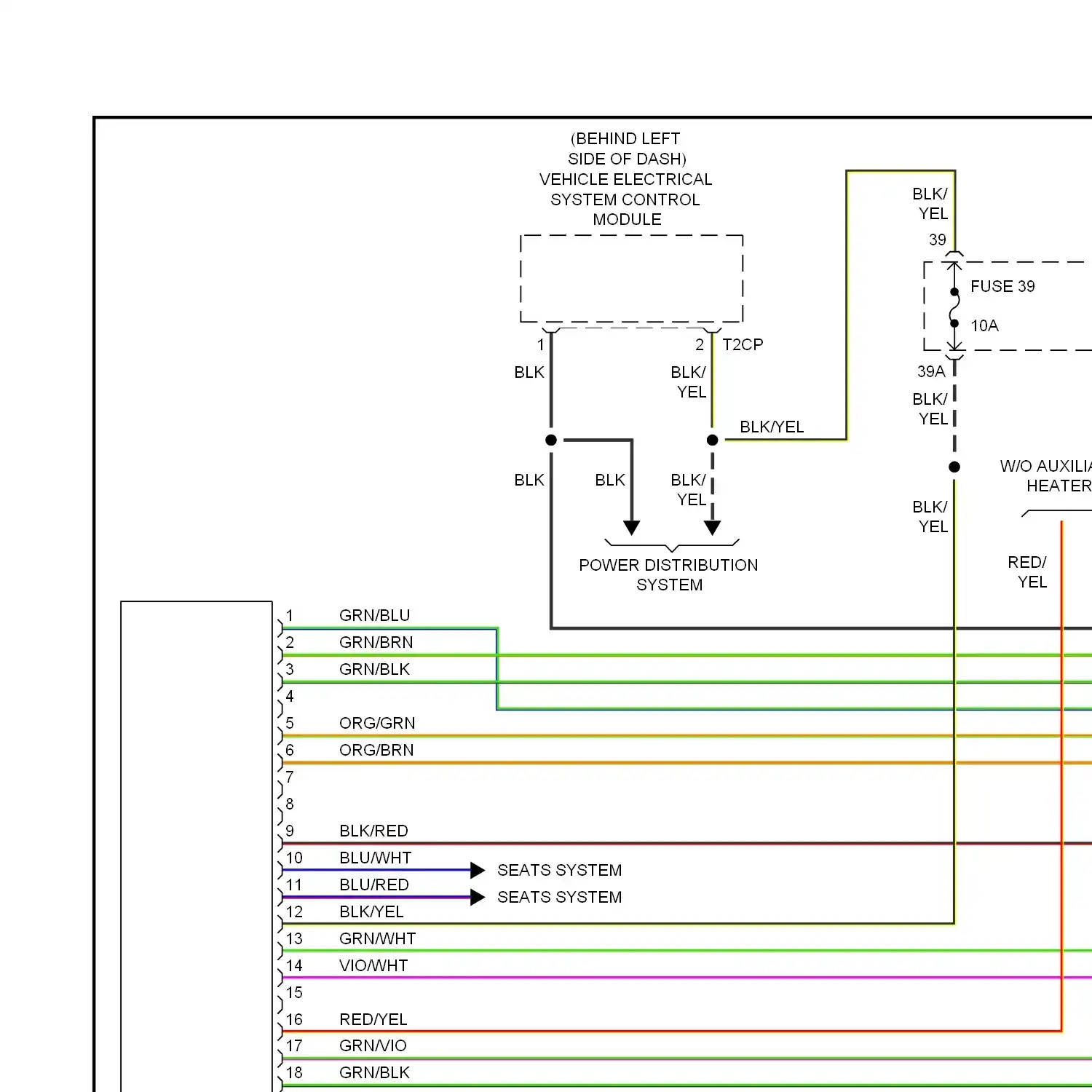The image size is (1092, 1092).
Task: Click SEATS SYSTEM text on the BLU/RED wire
Action: click(559, 897)
